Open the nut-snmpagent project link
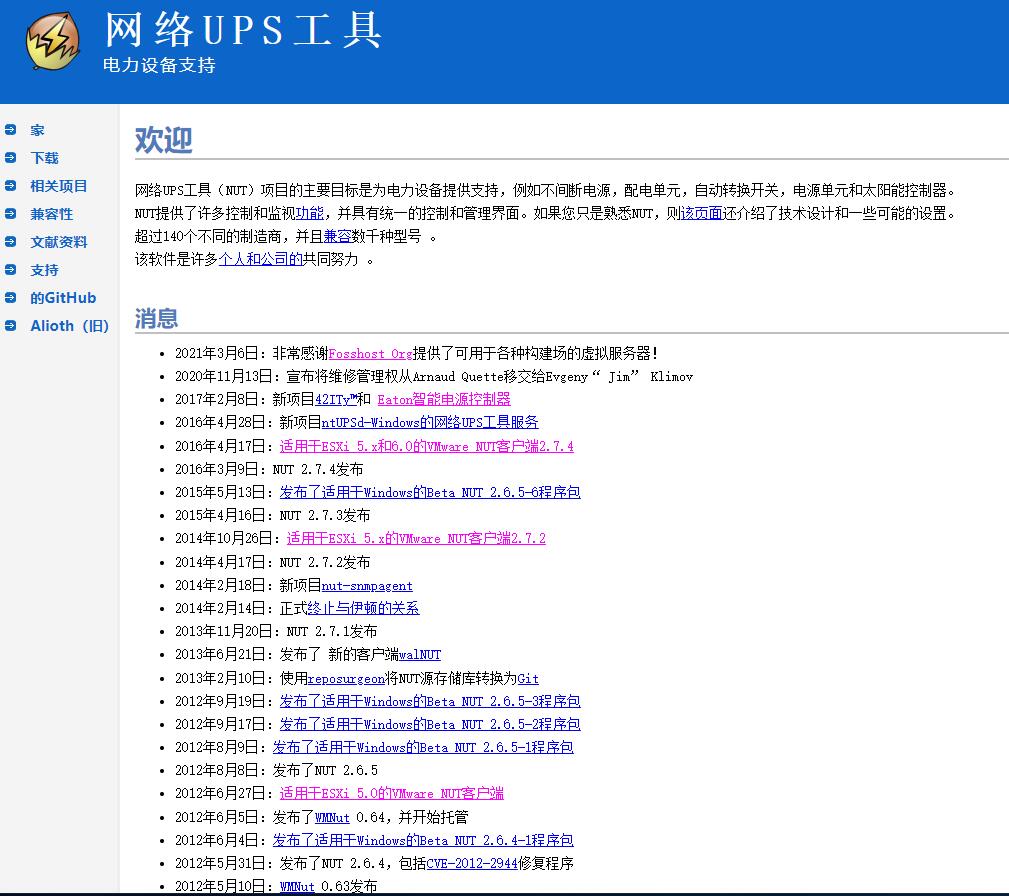The image size is (1009, 896). (x=367, y=586)
